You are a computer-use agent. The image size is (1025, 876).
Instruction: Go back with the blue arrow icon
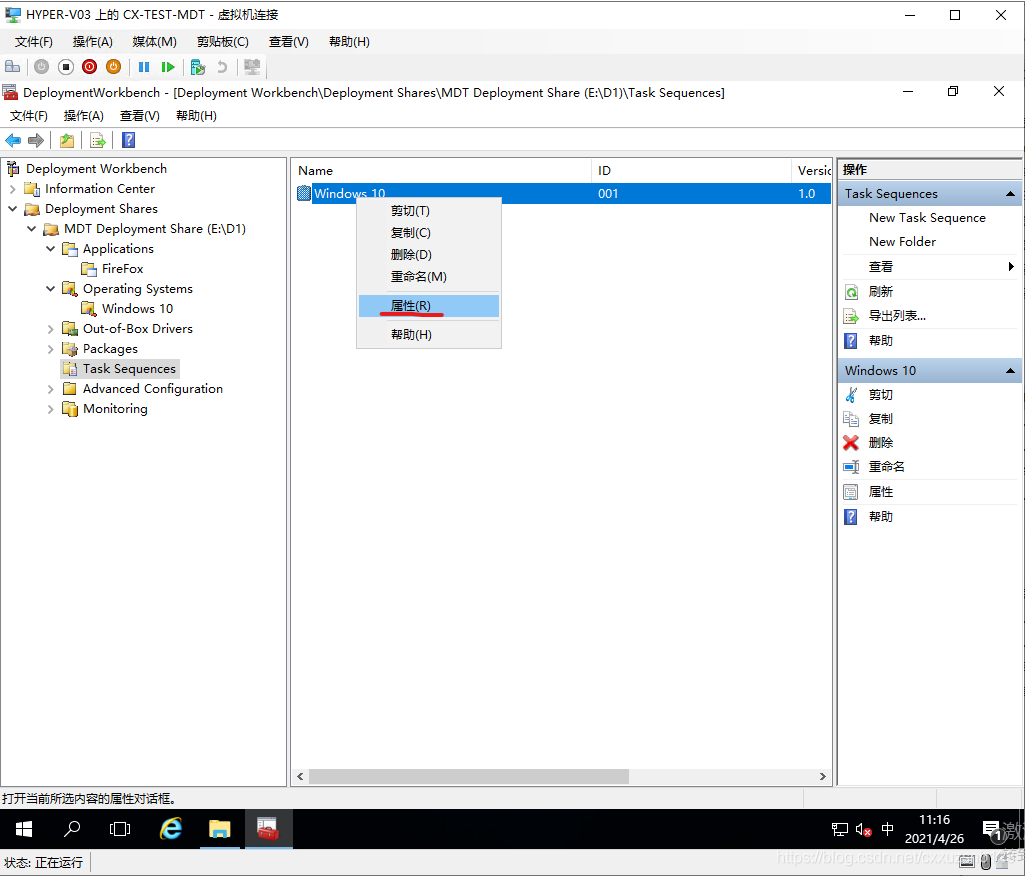[13, 140]
